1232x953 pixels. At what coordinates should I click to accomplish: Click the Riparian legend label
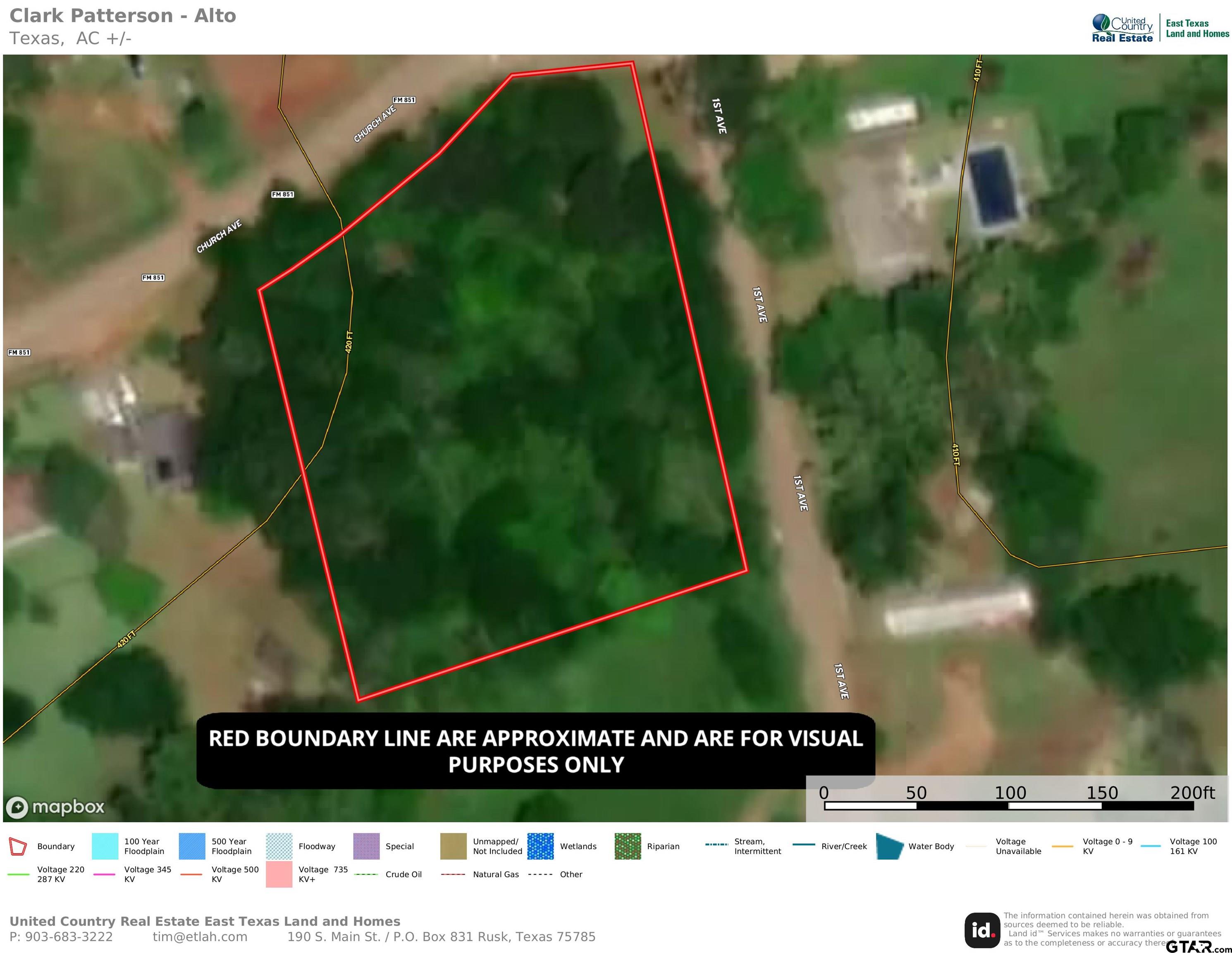point(664,846)
